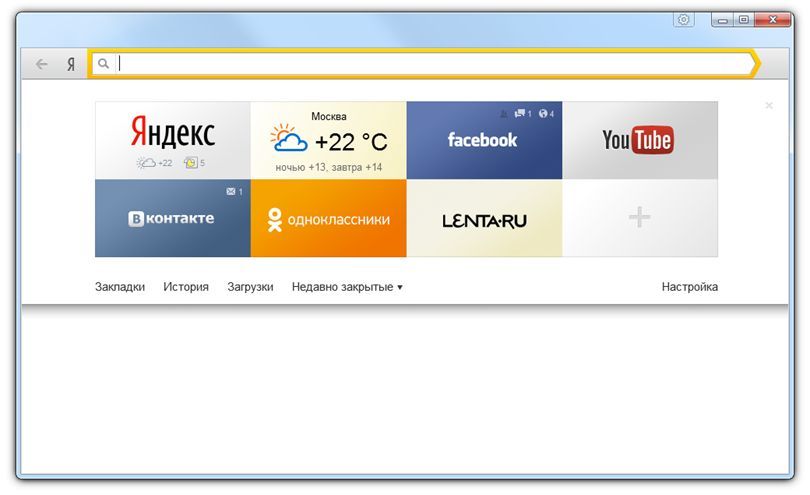810x495 pixels.
Task: Open the История link
Action: point(186,287)
